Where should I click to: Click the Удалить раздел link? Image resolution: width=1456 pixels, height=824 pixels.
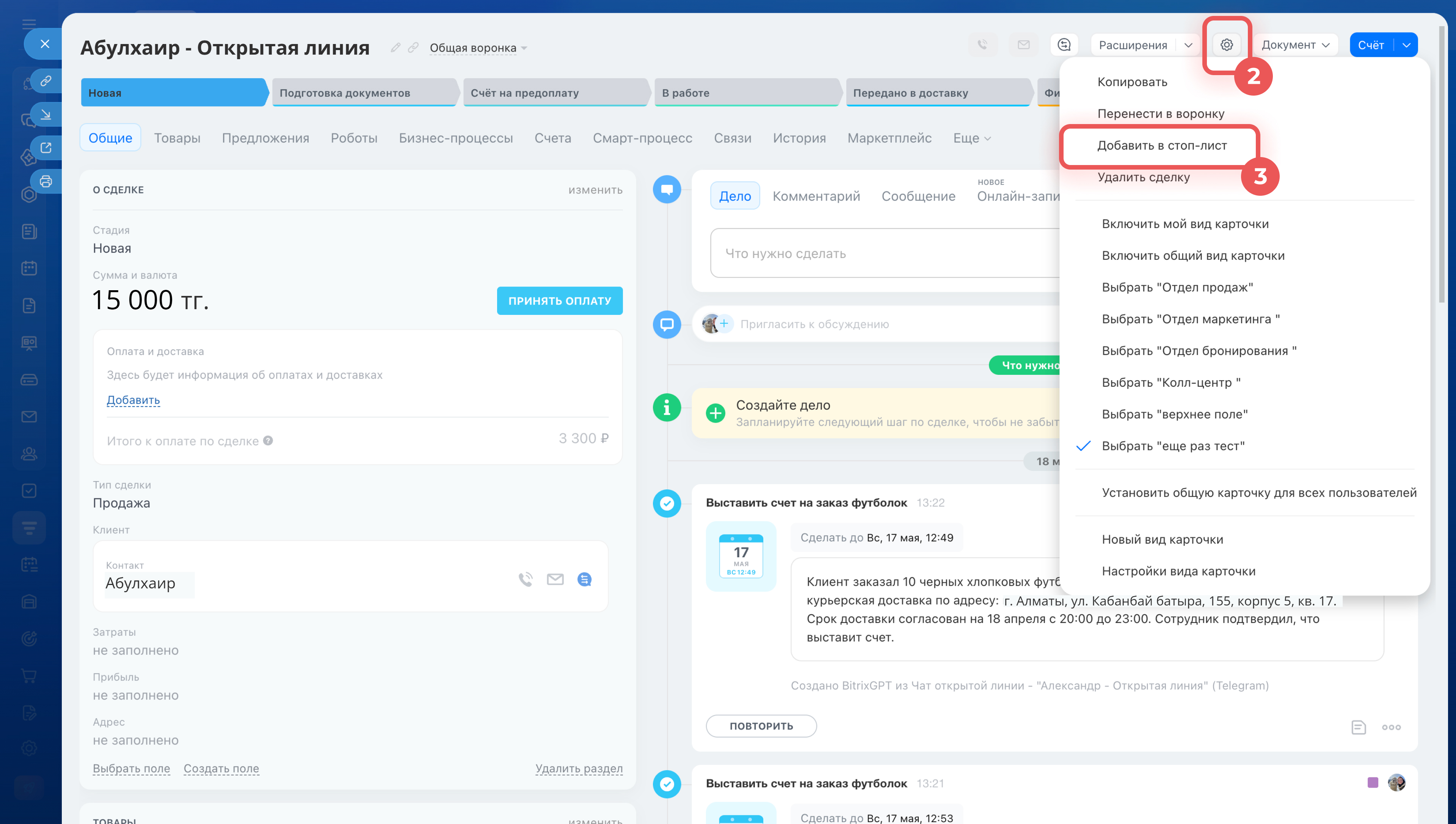point(579,769)
